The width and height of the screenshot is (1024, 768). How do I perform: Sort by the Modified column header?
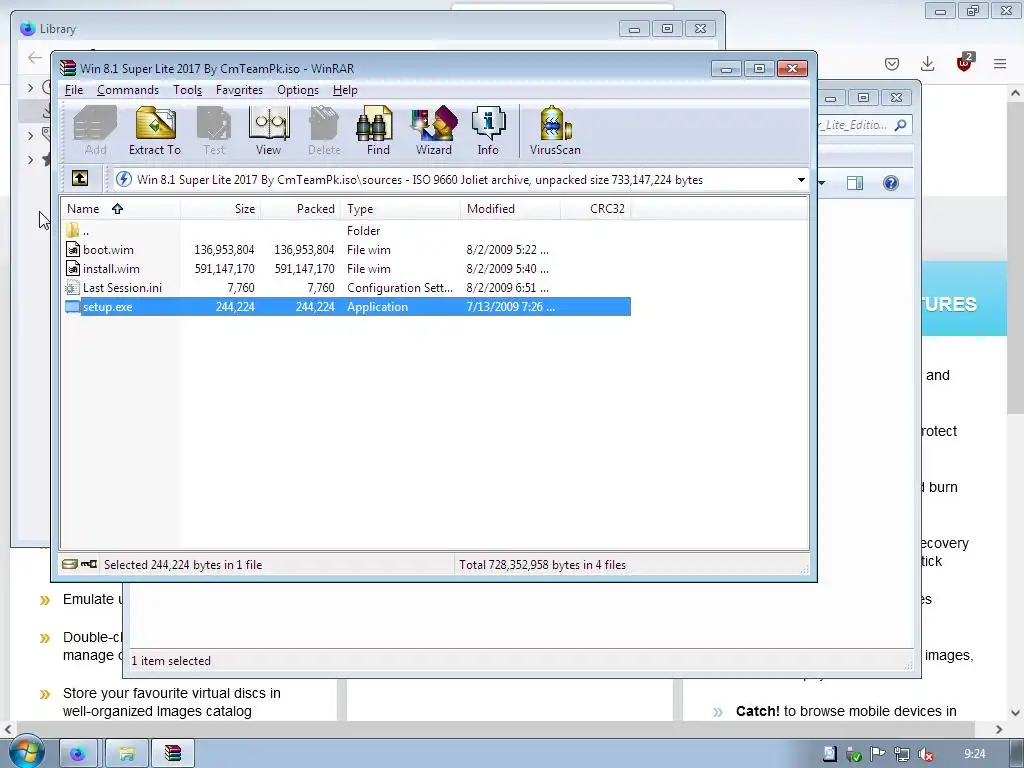(511, 209)
